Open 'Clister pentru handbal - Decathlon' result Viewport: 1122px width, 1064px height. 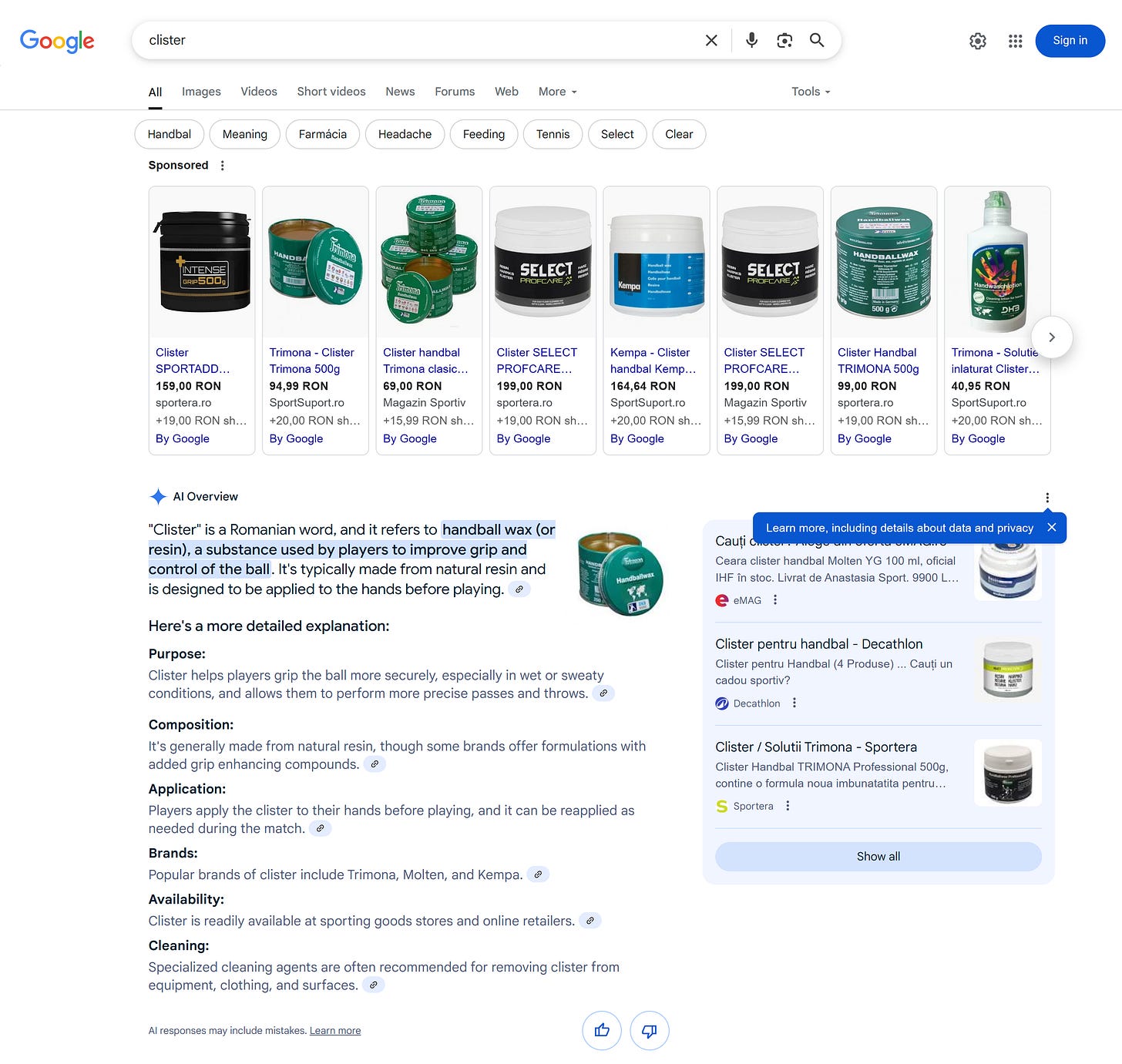point(818,644)
